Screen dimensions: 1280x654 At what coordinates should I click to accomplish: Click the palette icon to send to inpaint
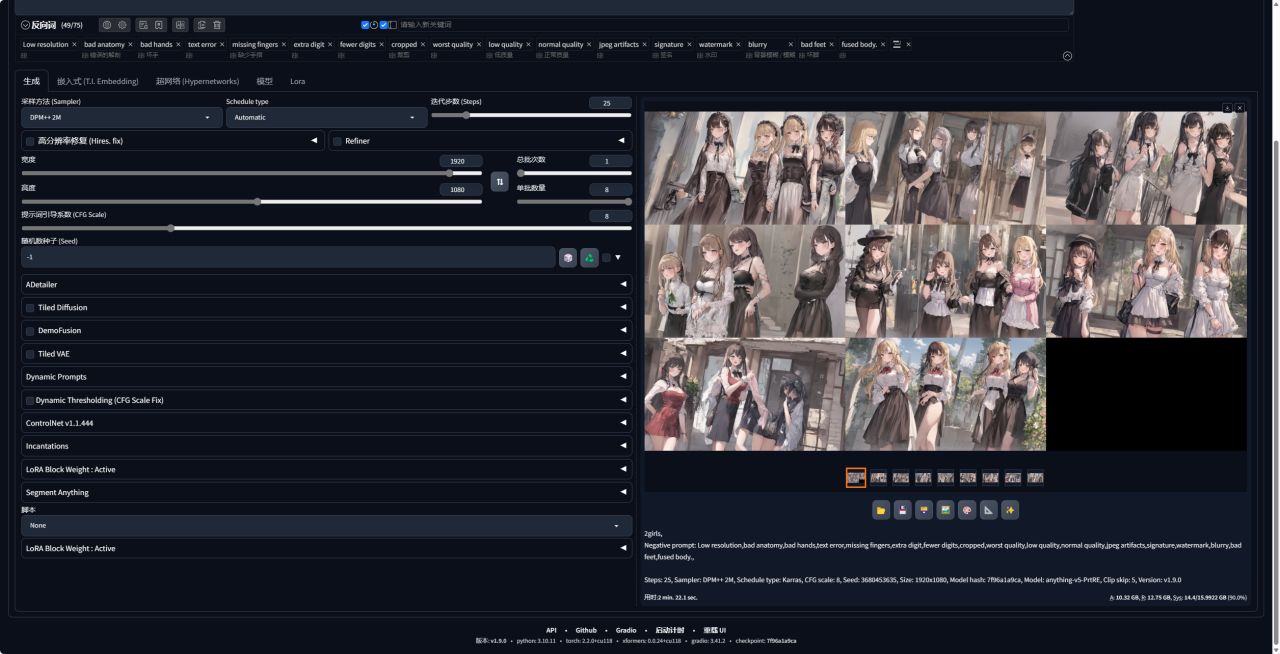tap(967, 510)
